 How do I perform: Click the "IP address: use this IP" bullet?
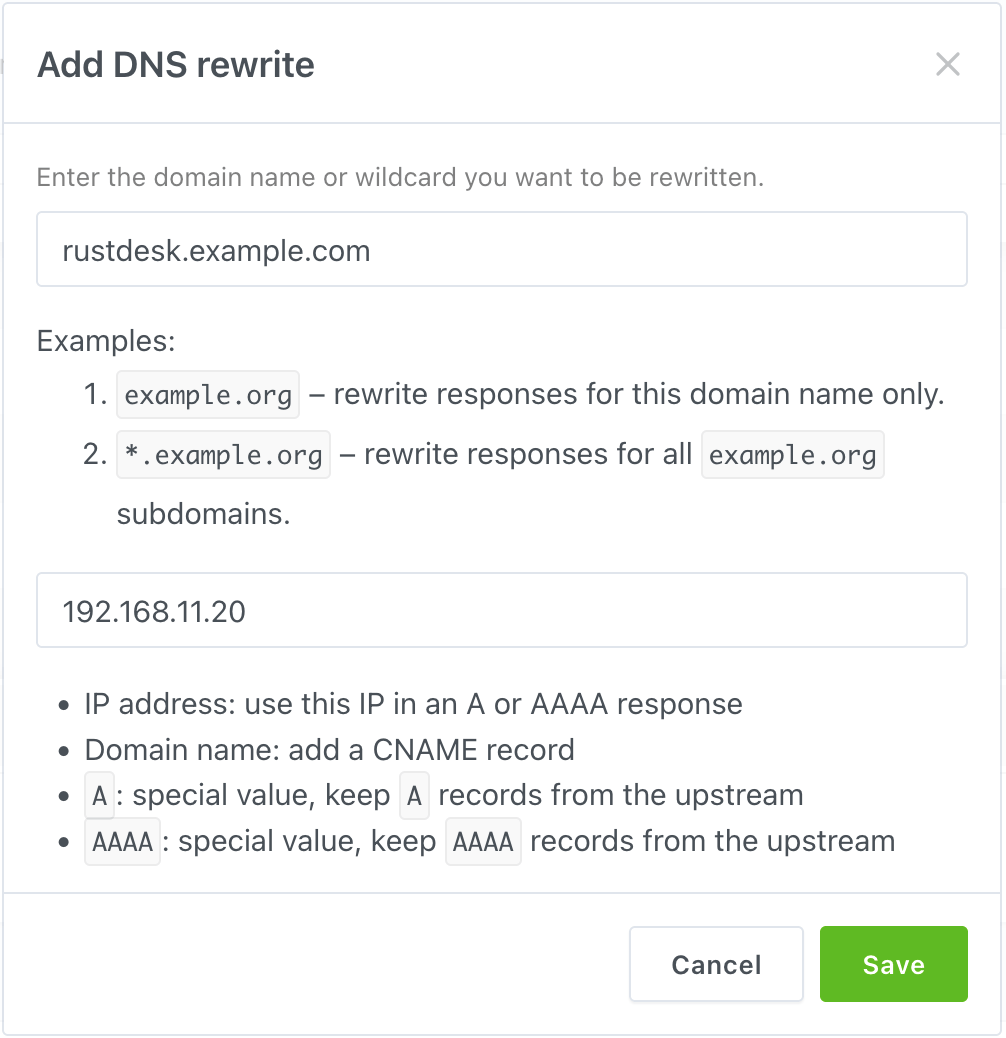pyautogui.click(x=413, y=704)
